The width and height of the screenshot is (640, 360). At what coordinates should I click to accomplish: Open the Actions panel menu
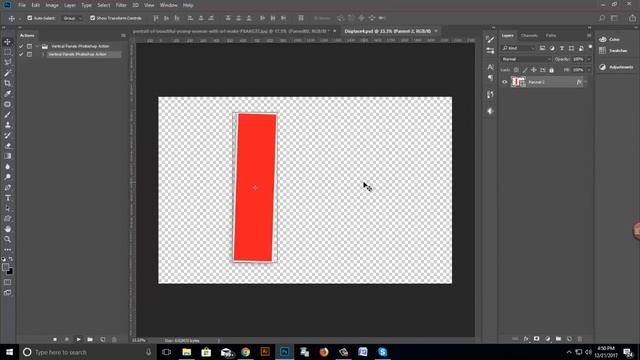point(123,36)
